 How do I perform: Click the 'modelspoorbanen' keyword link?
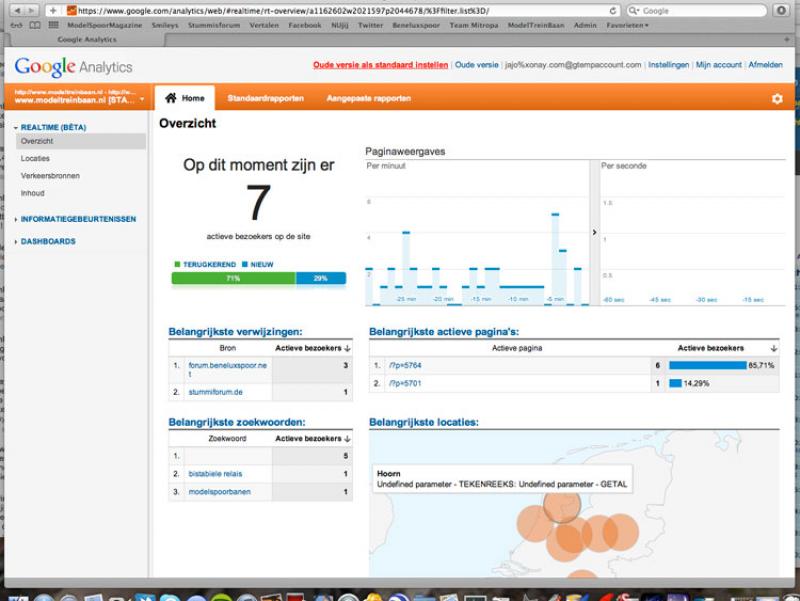pos(219,492)
